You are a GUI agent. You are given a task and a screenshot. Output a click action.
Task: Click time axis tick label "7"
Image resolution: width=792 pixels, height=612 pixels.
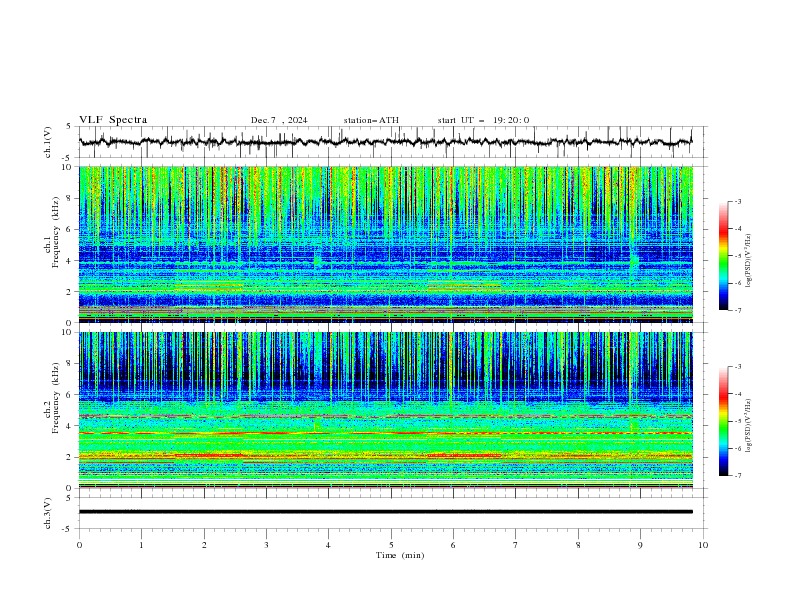[x=516, y=545]
